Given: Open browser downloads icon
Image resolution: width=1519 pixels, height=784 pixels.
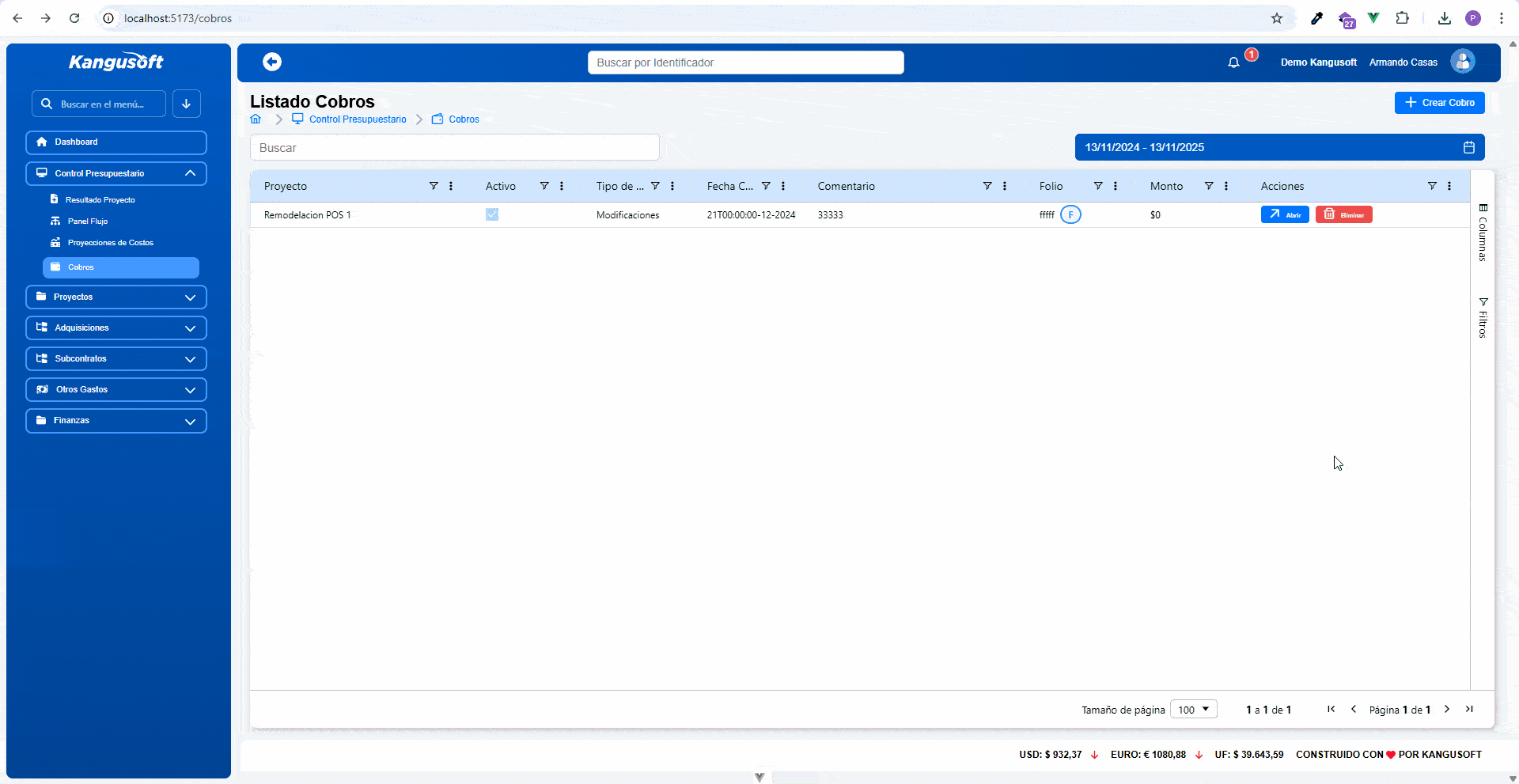Looking at the screenshot, I should pos(1445,18).
